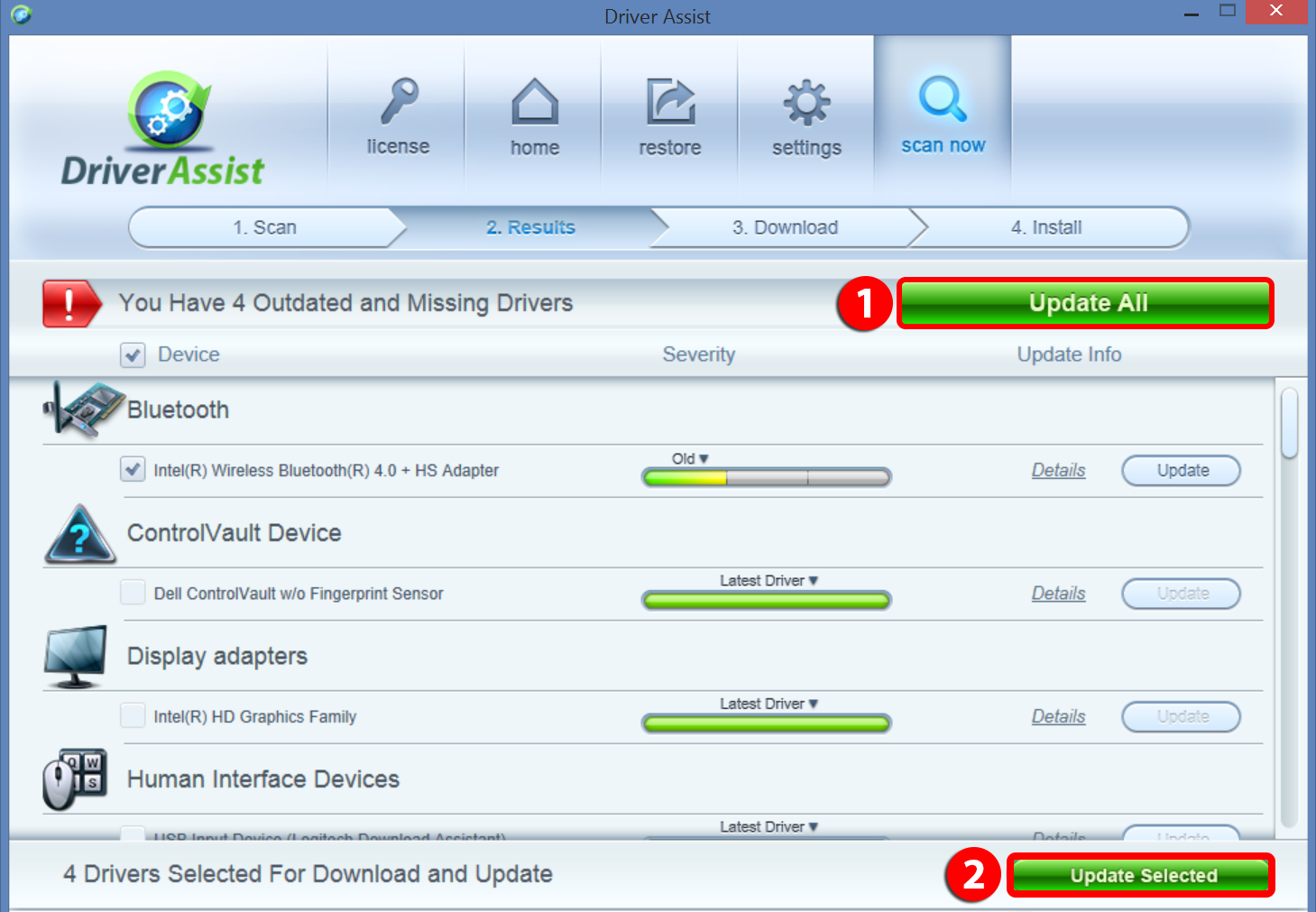Open Details for Intel Wireless Bluetooth Adapter
The height and width of the screenshot is (912, 1316).
click(1059, 470)
